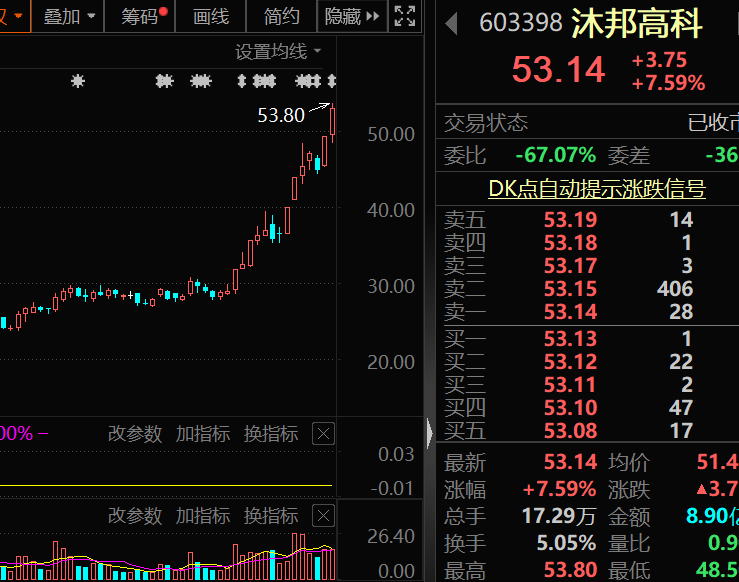This screenshot has width=739, height=582.
Task: Click the 买一 price 53.13 row
Action: coord(570,339)
